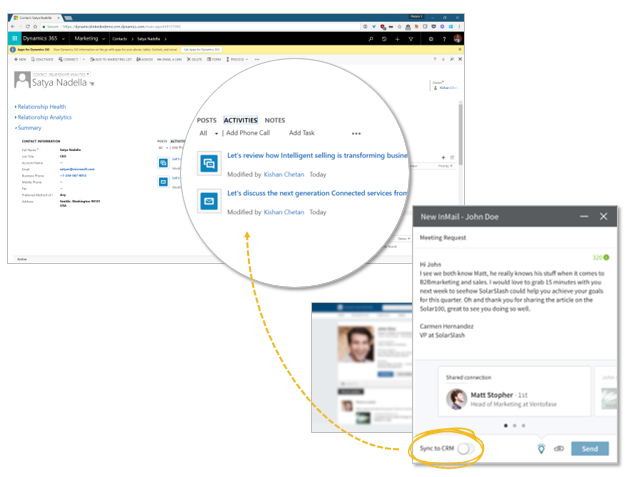Screen dimensions: 631x477
Task: Open the activities more options ellipsis
Action: 356,133
